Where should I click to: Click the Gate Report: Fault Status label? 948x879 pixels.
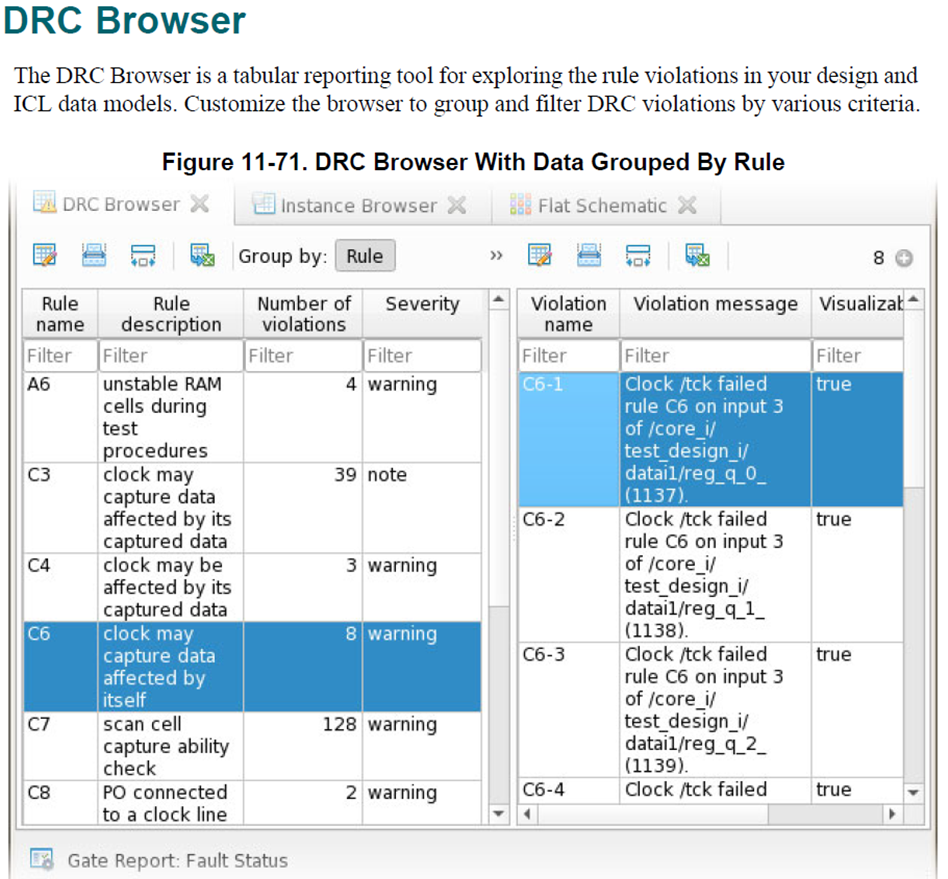(x=177, y=860)
